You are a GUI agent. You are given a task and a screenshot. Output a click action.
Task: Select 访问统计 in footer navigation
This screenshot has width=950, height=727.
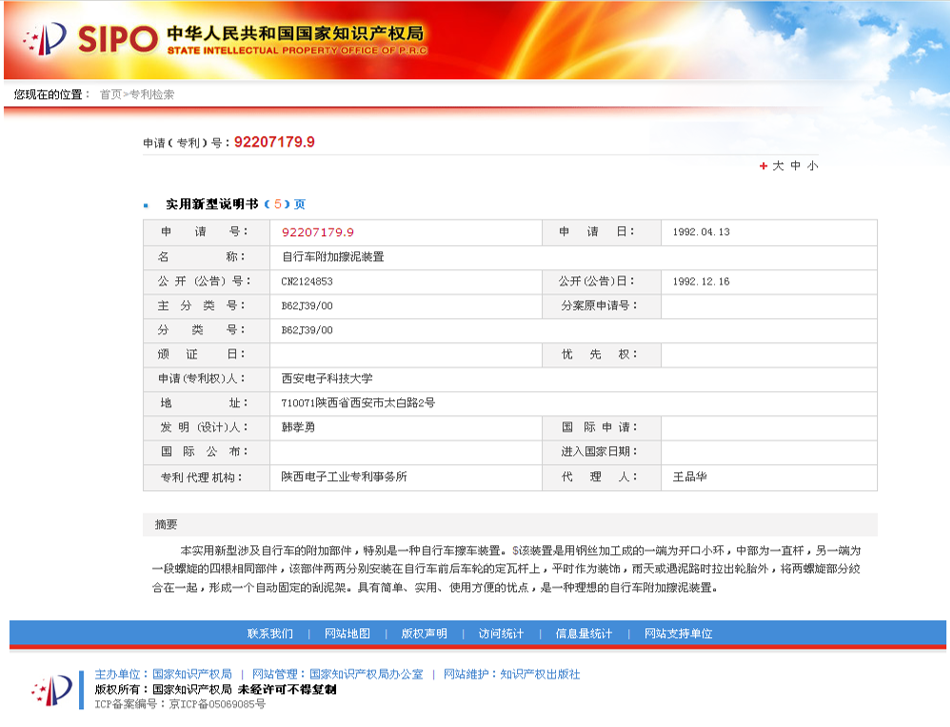501,633
